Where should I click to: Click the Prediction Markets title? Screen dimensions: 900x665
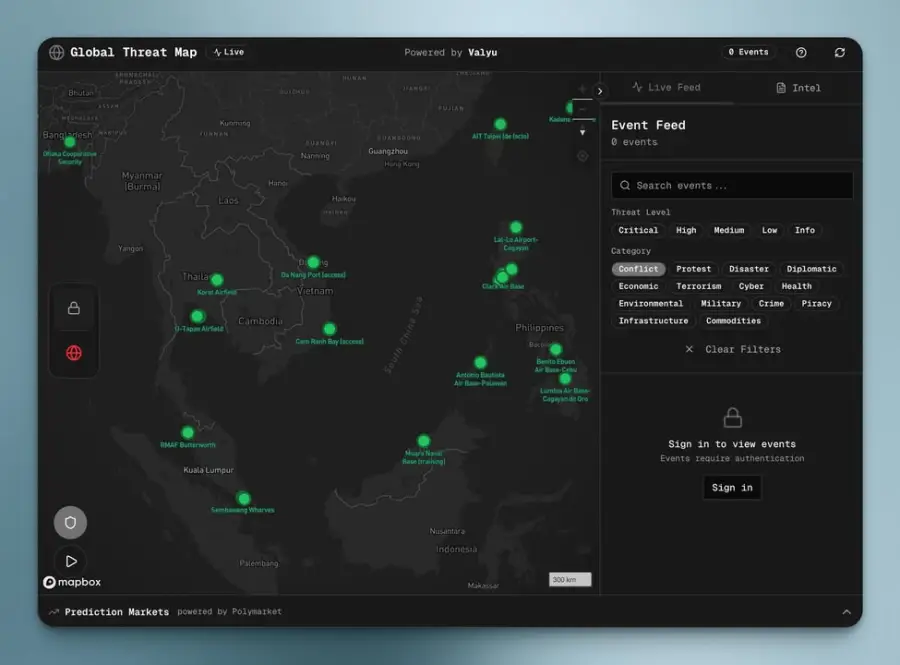pyautogui.click(x=117, y=612)
